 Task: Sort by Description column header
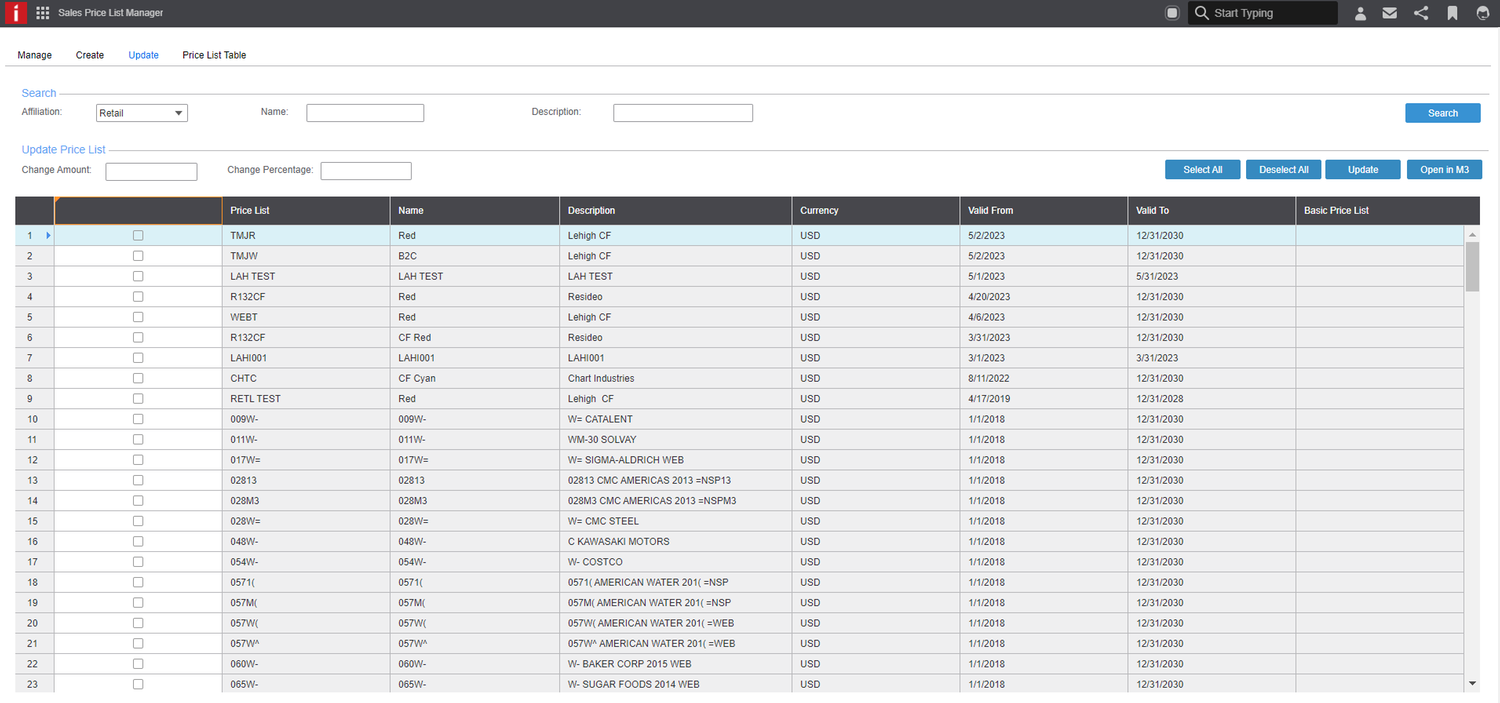(x=676, y=211)
